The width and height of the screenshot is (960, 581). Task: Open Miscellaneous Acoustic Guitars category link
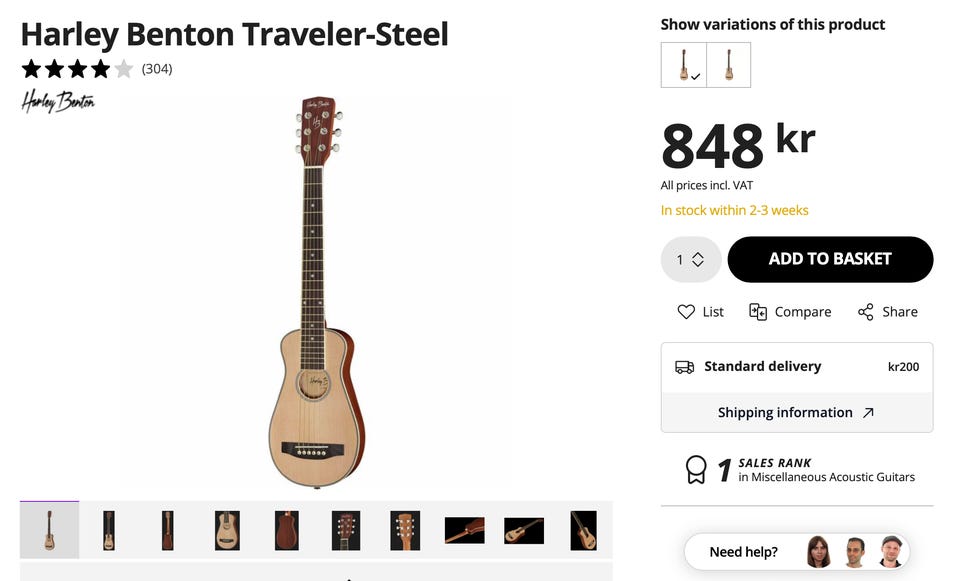826,477
